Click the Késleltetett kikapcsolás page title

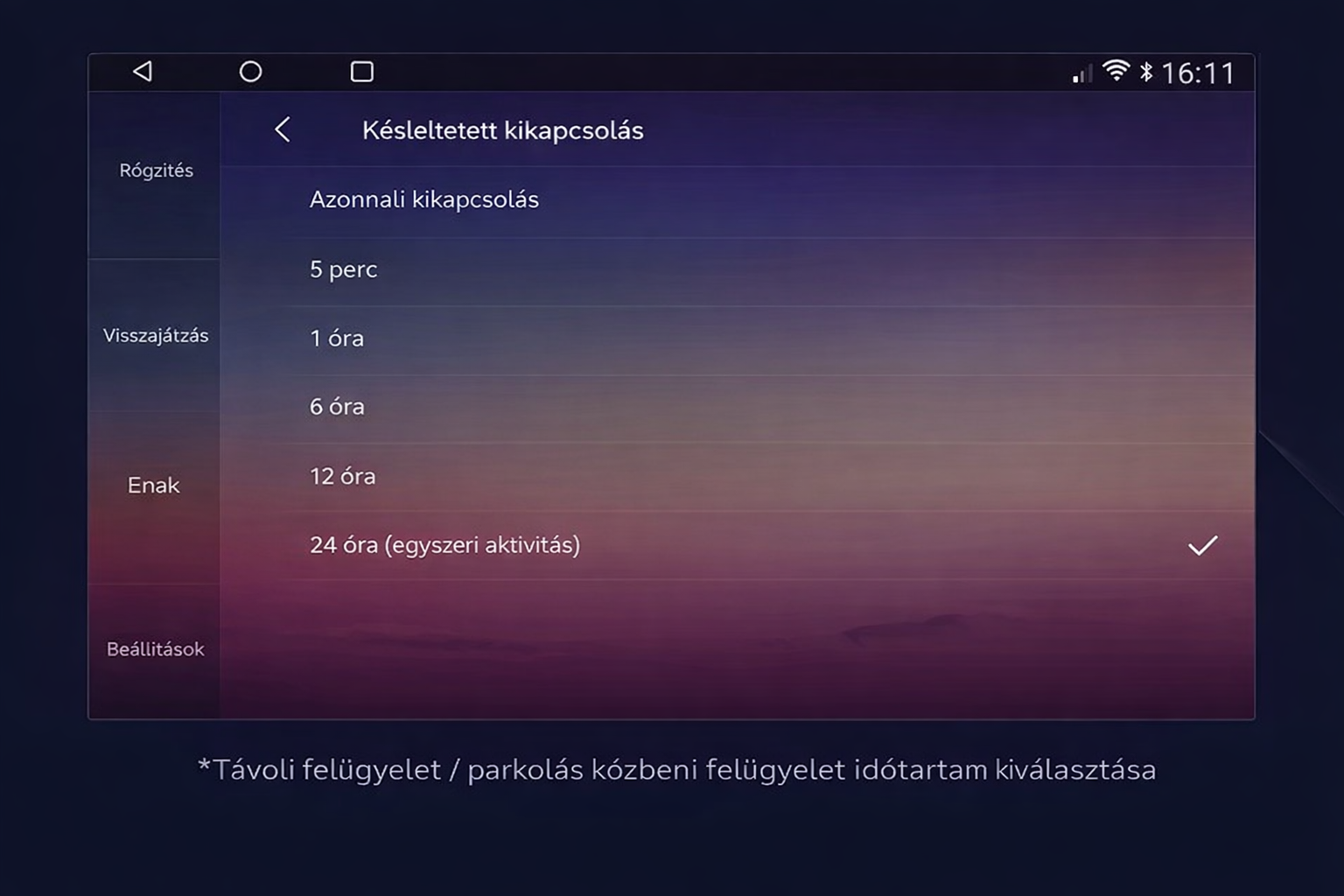click(x=502, y=130)
